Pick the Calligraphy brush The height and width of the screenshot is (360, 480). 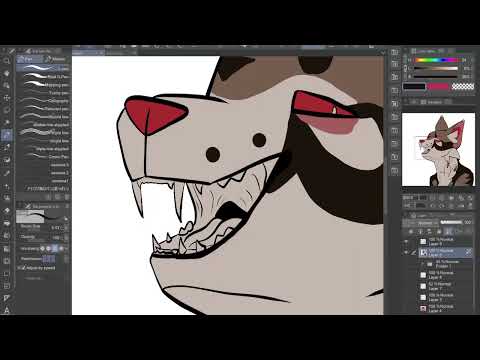pyautogui.click(x=43, y=101)
